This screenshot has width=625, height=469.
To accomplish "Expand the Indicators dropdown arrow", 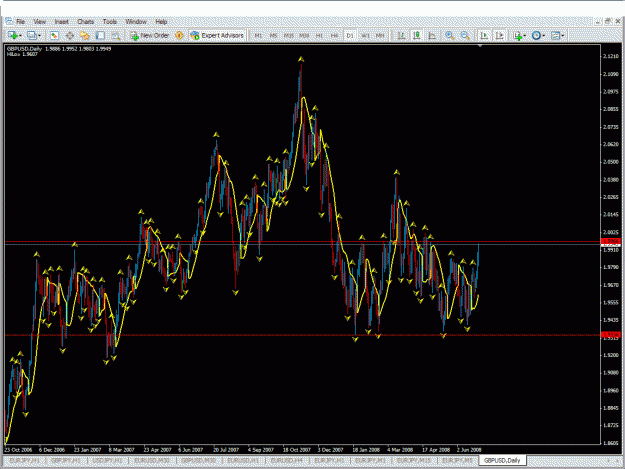I will point(525,36).
